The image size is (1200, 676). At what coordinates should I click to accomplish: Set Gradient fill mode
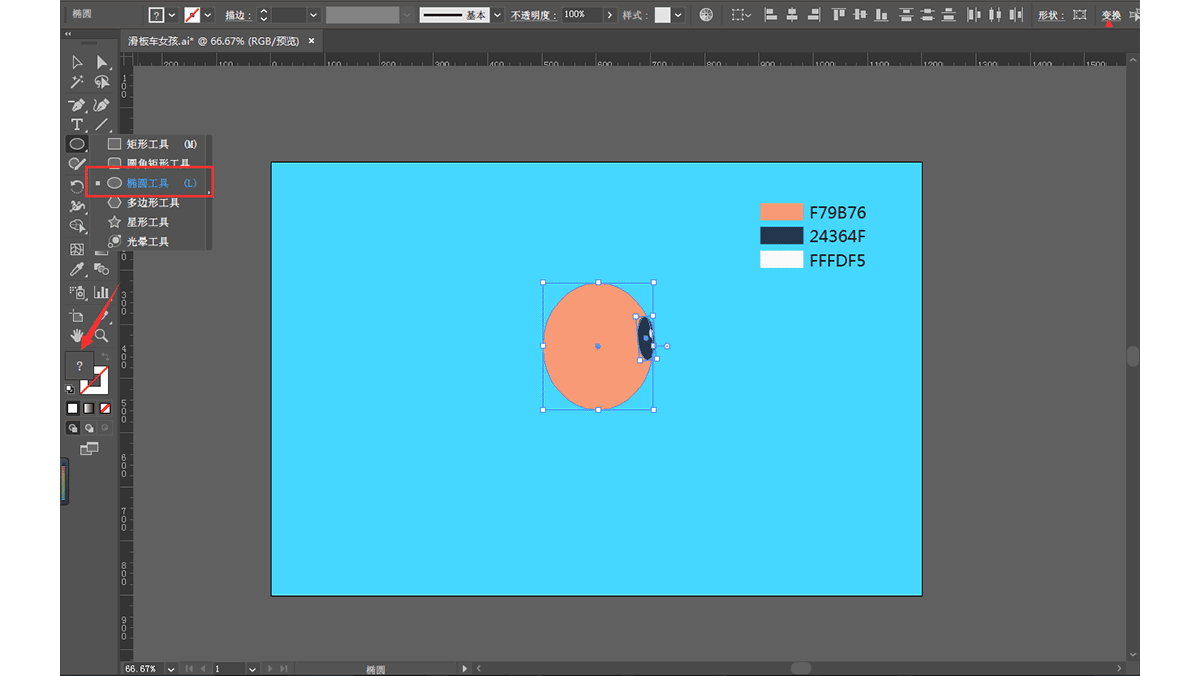pyautogui.click(x=89, y=408)
